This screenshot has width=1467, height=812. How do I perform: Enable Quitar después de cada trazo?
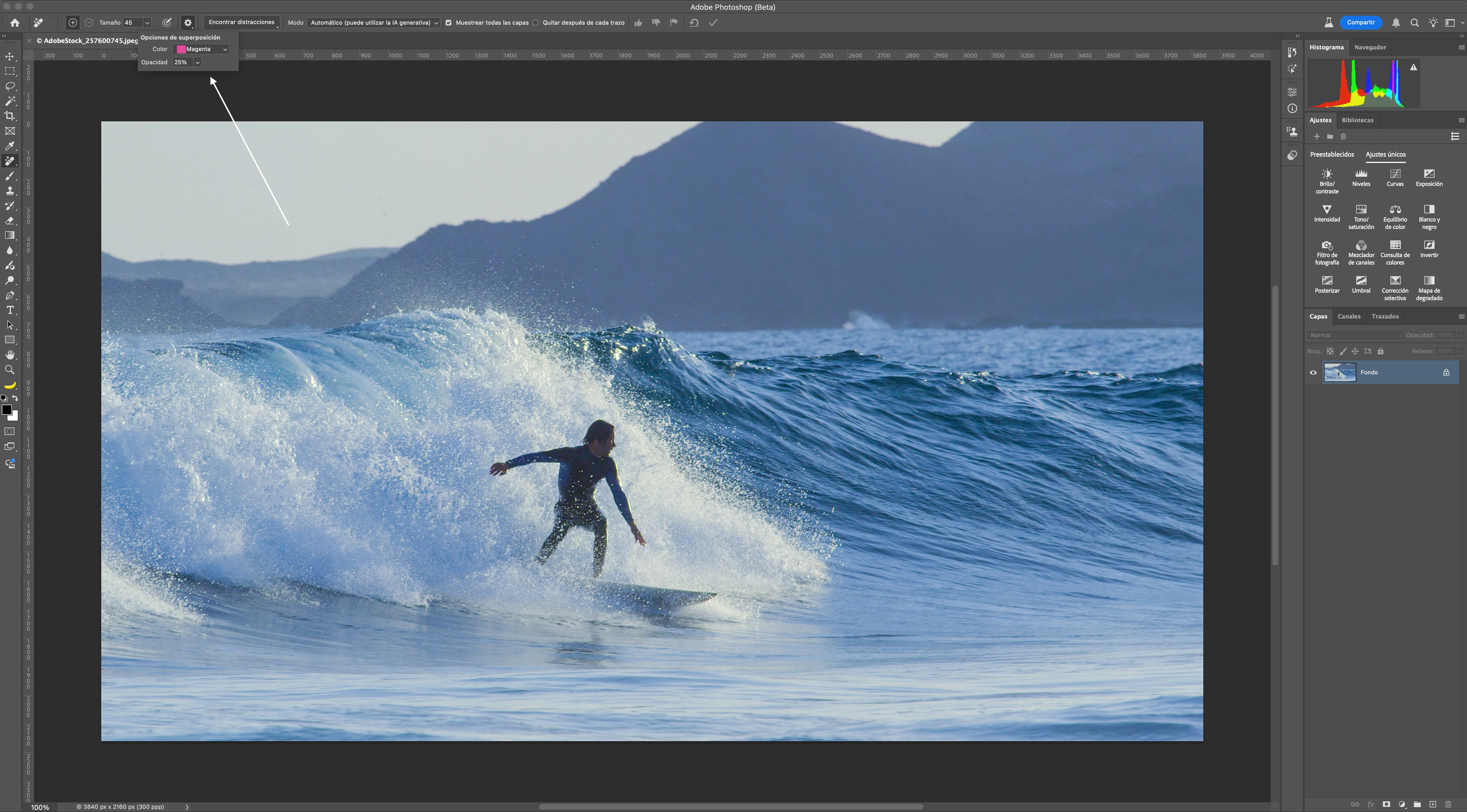535,23
